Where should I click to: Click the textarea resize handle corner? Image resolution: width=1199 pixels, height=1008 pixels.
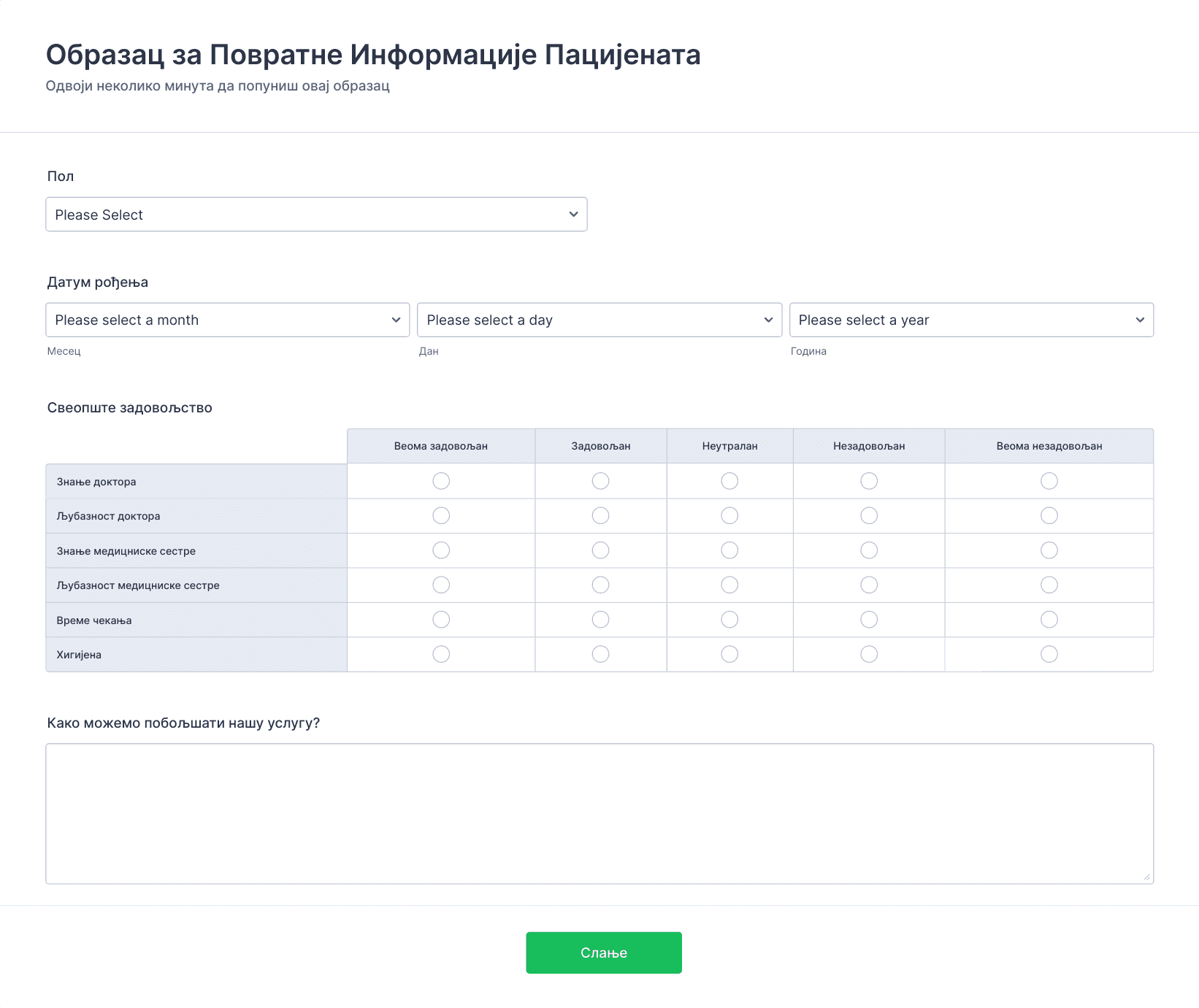1146,877
